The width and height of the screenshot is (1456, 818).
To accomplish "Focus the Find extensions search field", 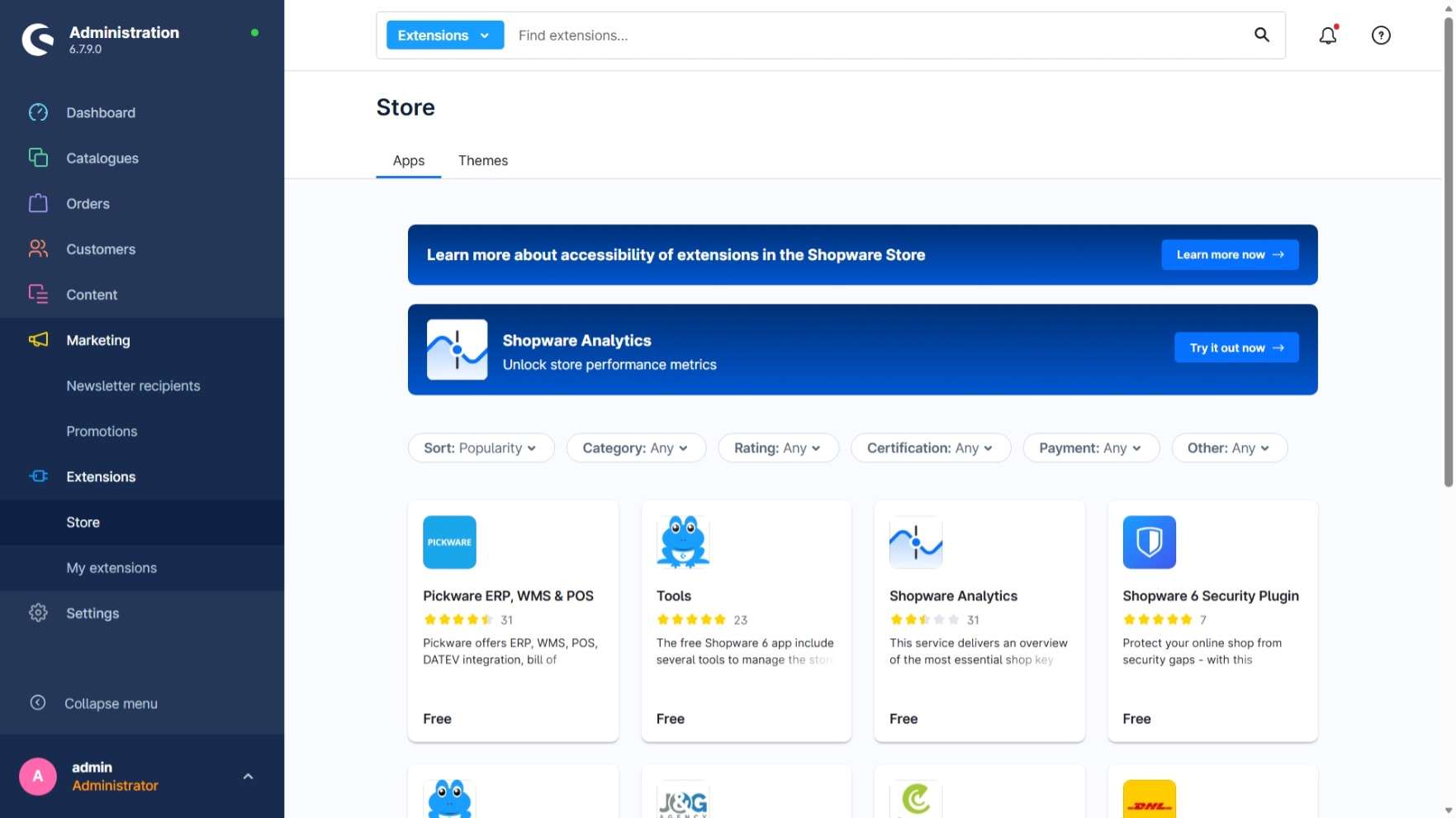I will [x=877, y=35].
